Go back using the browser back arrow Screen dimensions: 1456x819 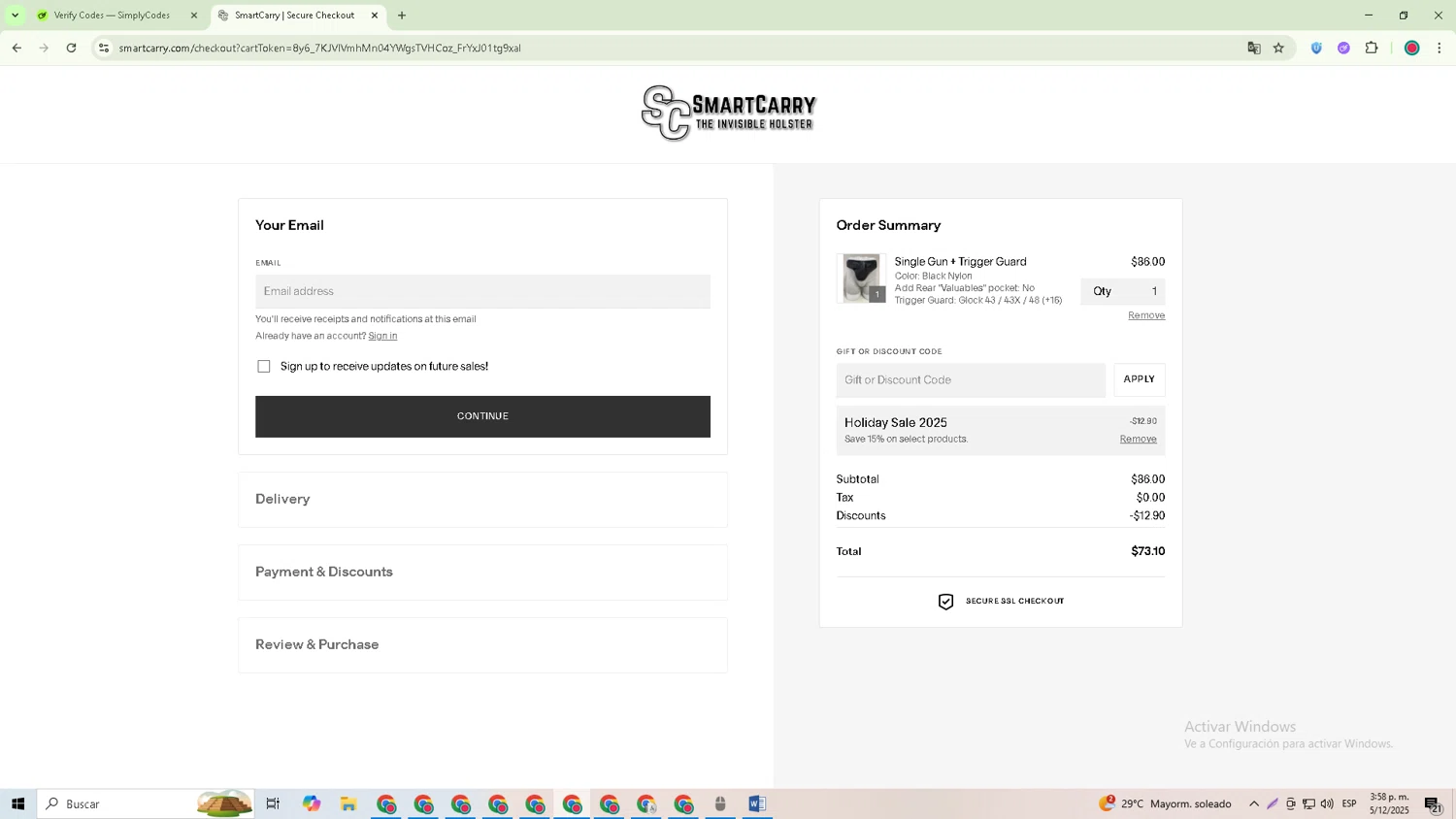coord(17,48)
